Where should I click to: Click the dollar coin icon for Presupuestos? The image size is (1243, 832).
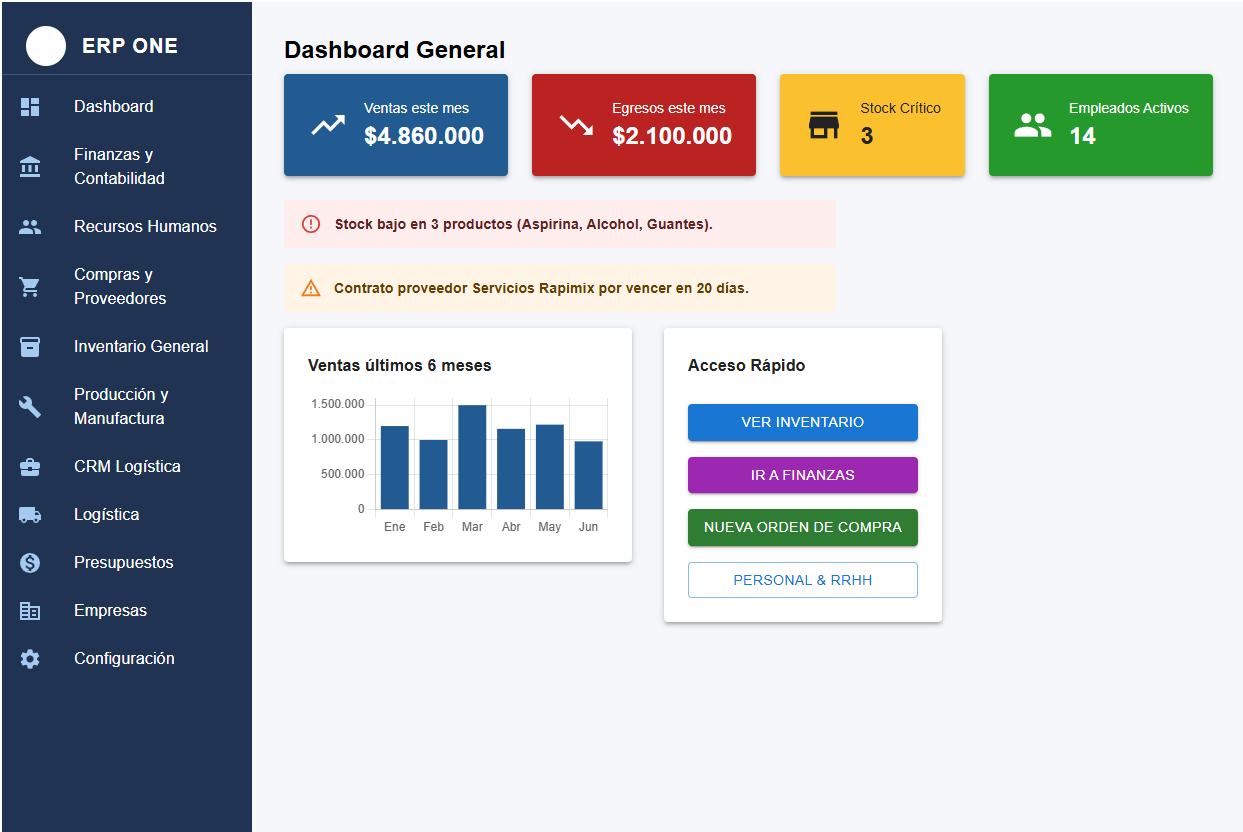coord(30,563)
